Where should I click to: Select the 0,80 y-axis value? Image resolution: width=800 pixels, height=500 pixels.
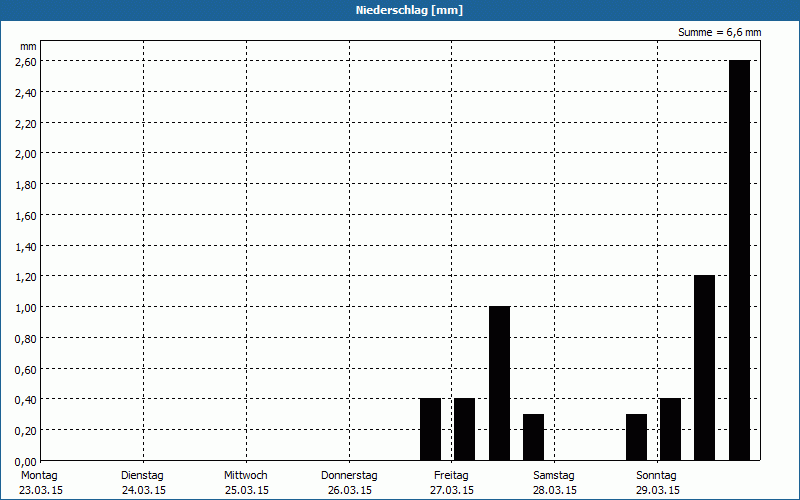pos(26,339)
